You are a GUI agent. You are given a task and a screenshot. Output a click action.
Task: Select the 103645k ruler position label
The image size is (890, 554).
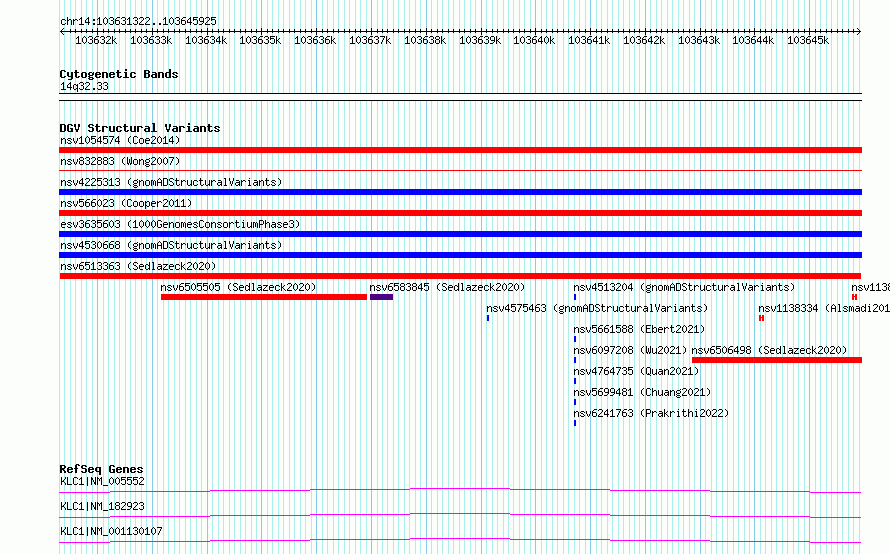pyautogui.click(x=808, y=40)
